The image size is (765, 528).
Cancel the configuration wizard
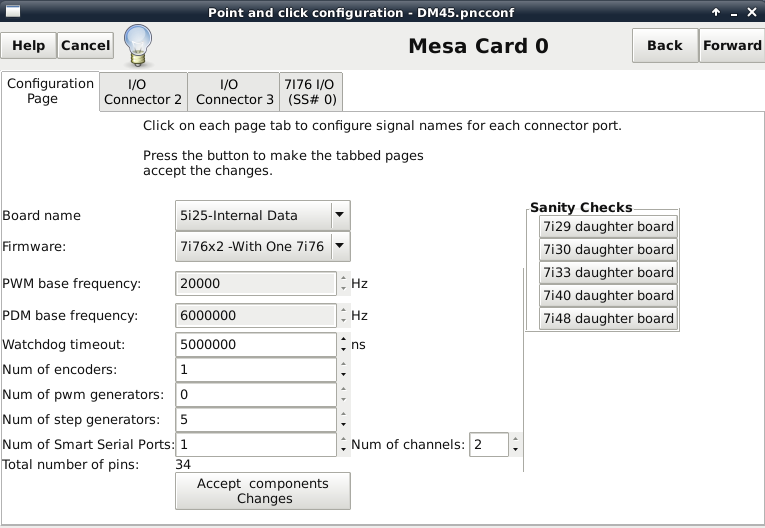coord(85,45)
